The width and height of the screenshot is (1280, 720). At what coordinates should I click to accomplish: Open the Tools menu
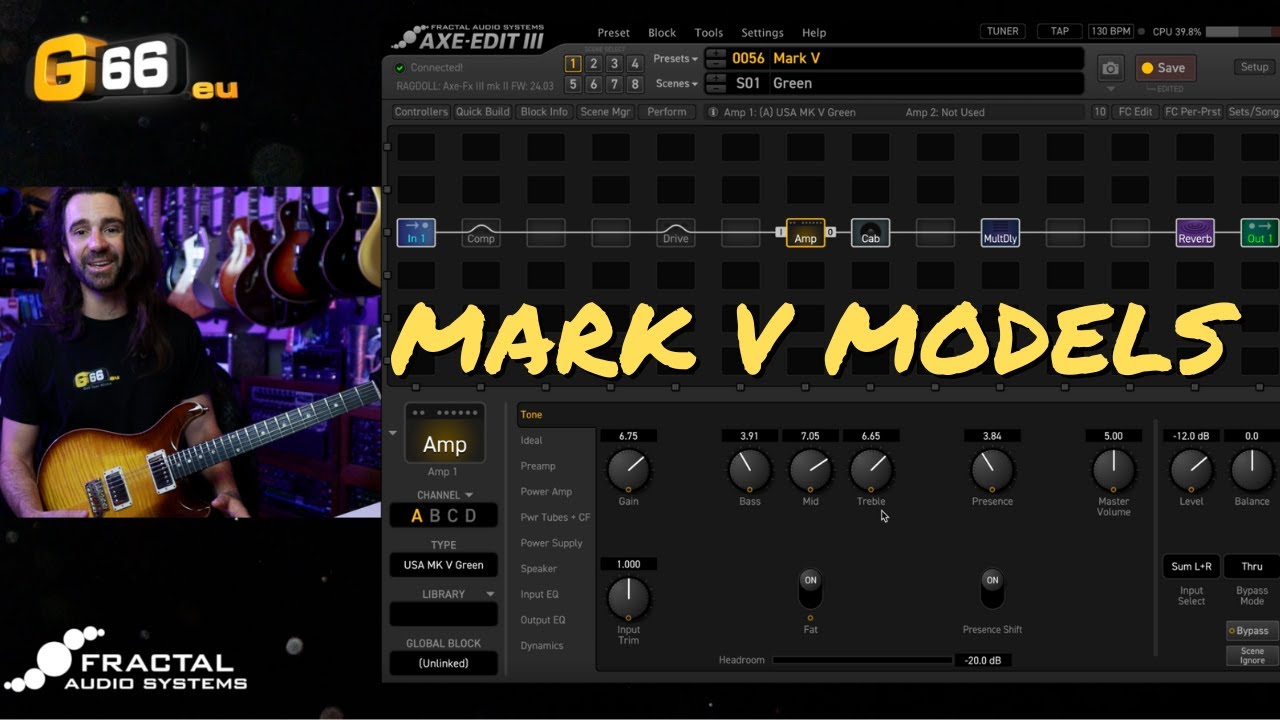click(709, 33)
